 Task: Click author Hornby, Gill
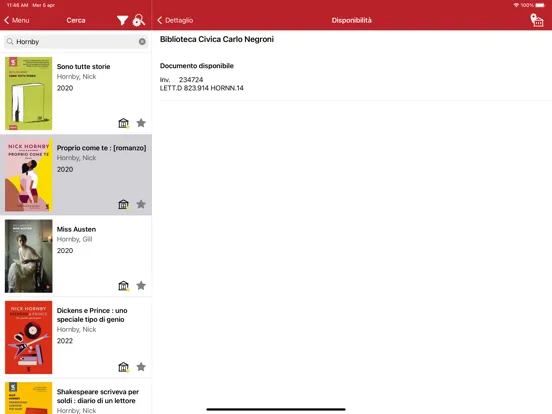(75, 239)
